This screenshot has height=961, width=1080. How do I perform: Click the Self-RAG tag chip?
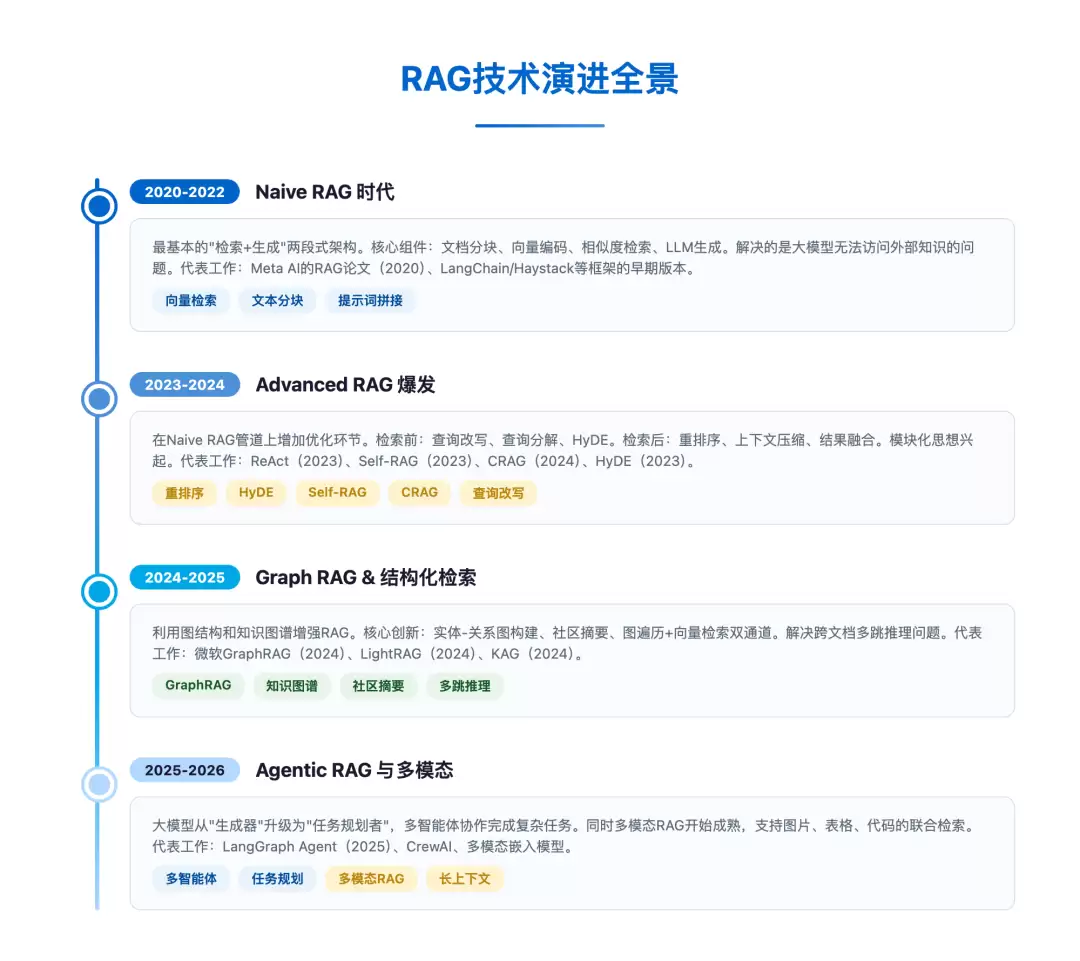(x=338, y=493)
